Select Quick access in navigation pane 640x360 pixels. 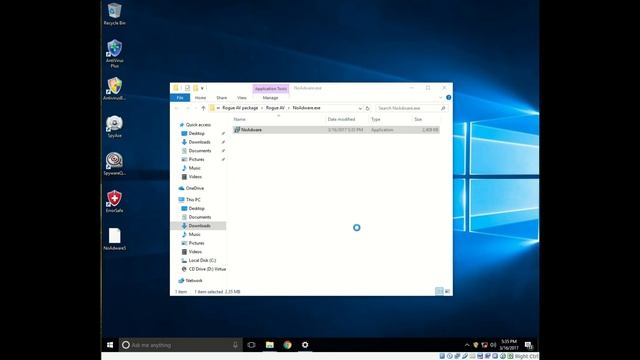click(198, 125)
